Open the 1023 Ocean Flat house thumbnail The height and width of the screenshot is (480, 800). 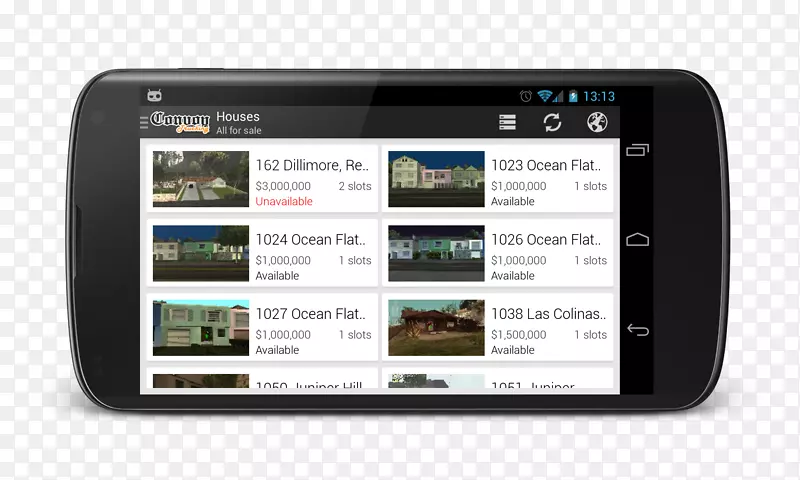(x=436, y=179)
